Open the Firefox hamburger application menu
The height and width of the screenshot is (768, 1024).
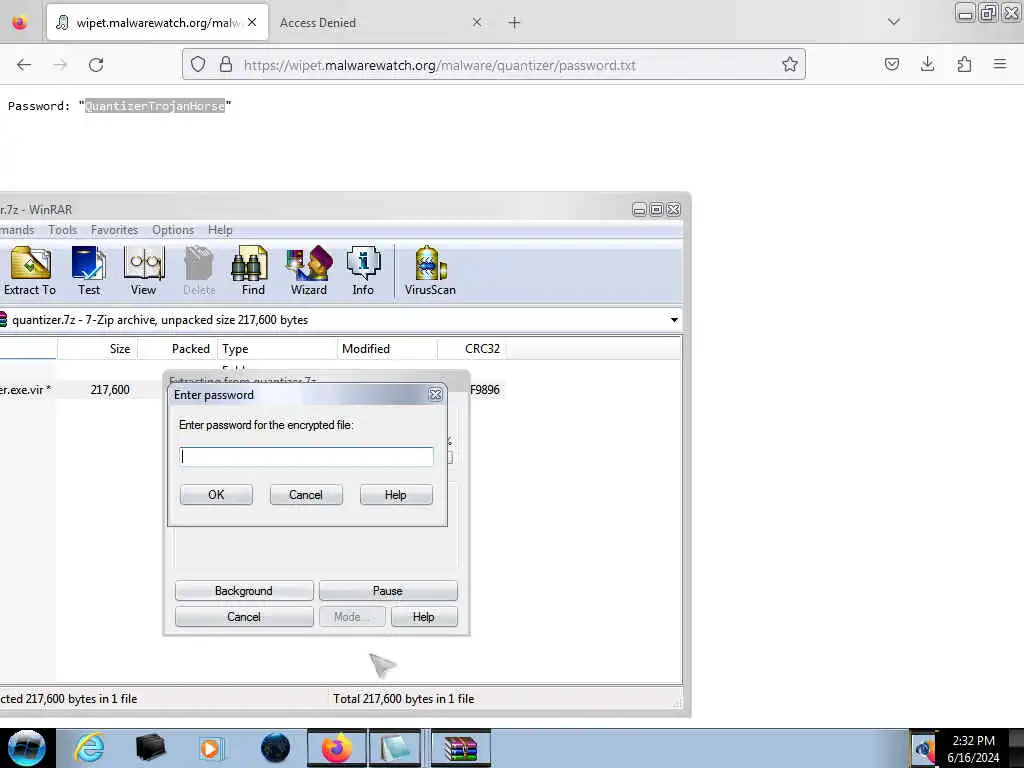[1000, 64]
